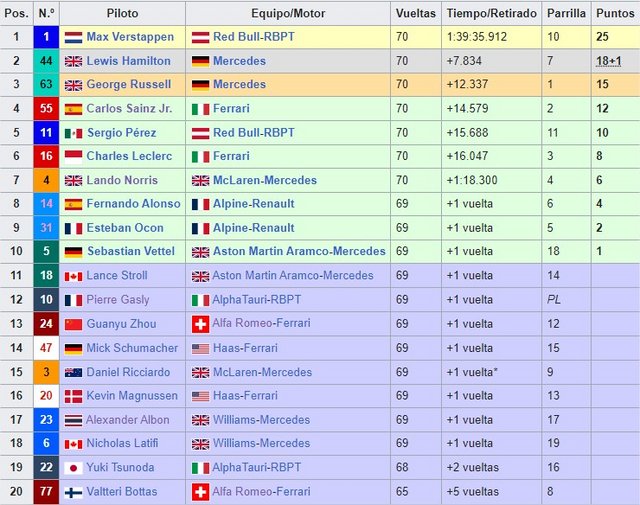Click the Danish flag beside Kevin Magnussen

(x=73, y=396)
